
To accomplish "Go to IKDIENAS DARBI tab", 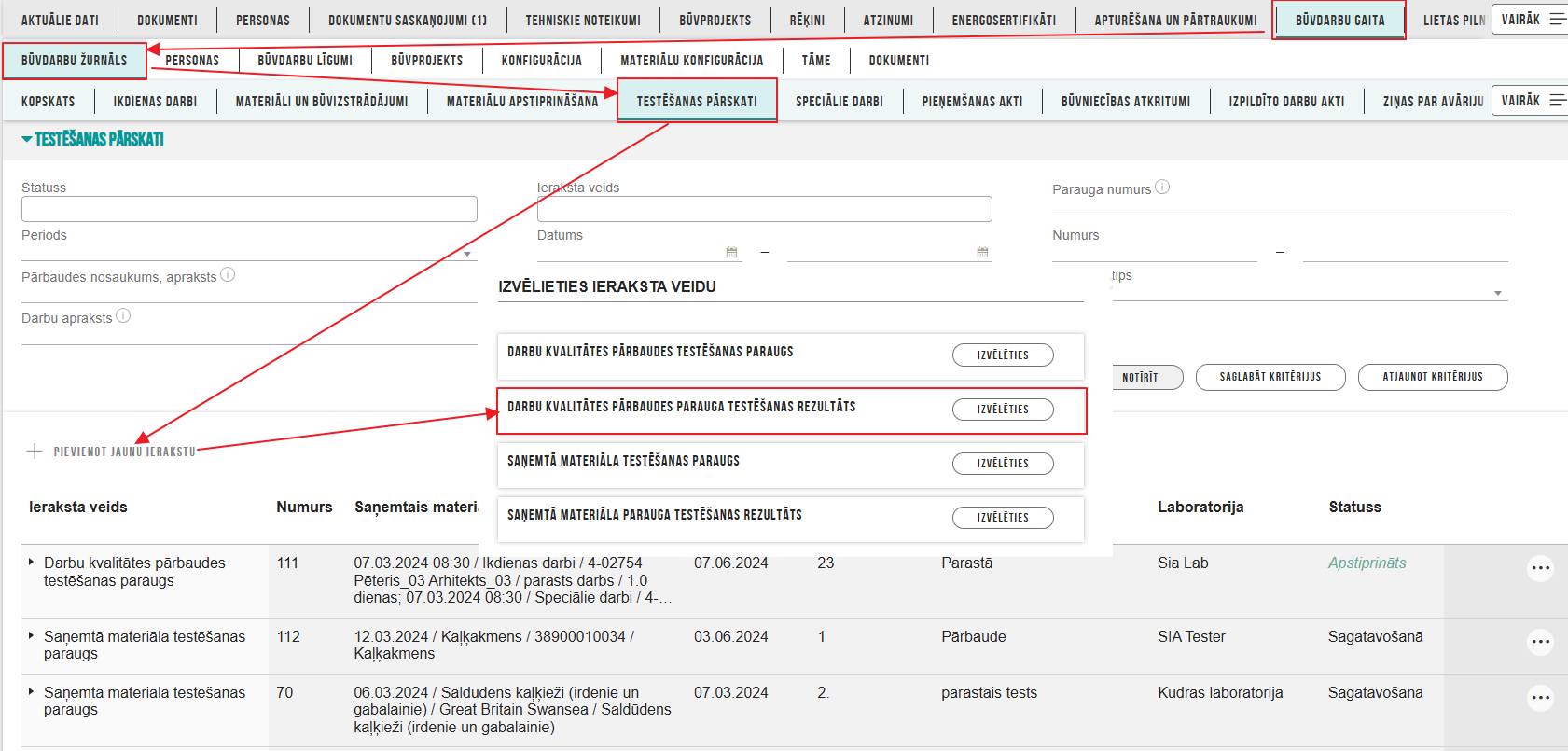I will (x=155, y=101).
